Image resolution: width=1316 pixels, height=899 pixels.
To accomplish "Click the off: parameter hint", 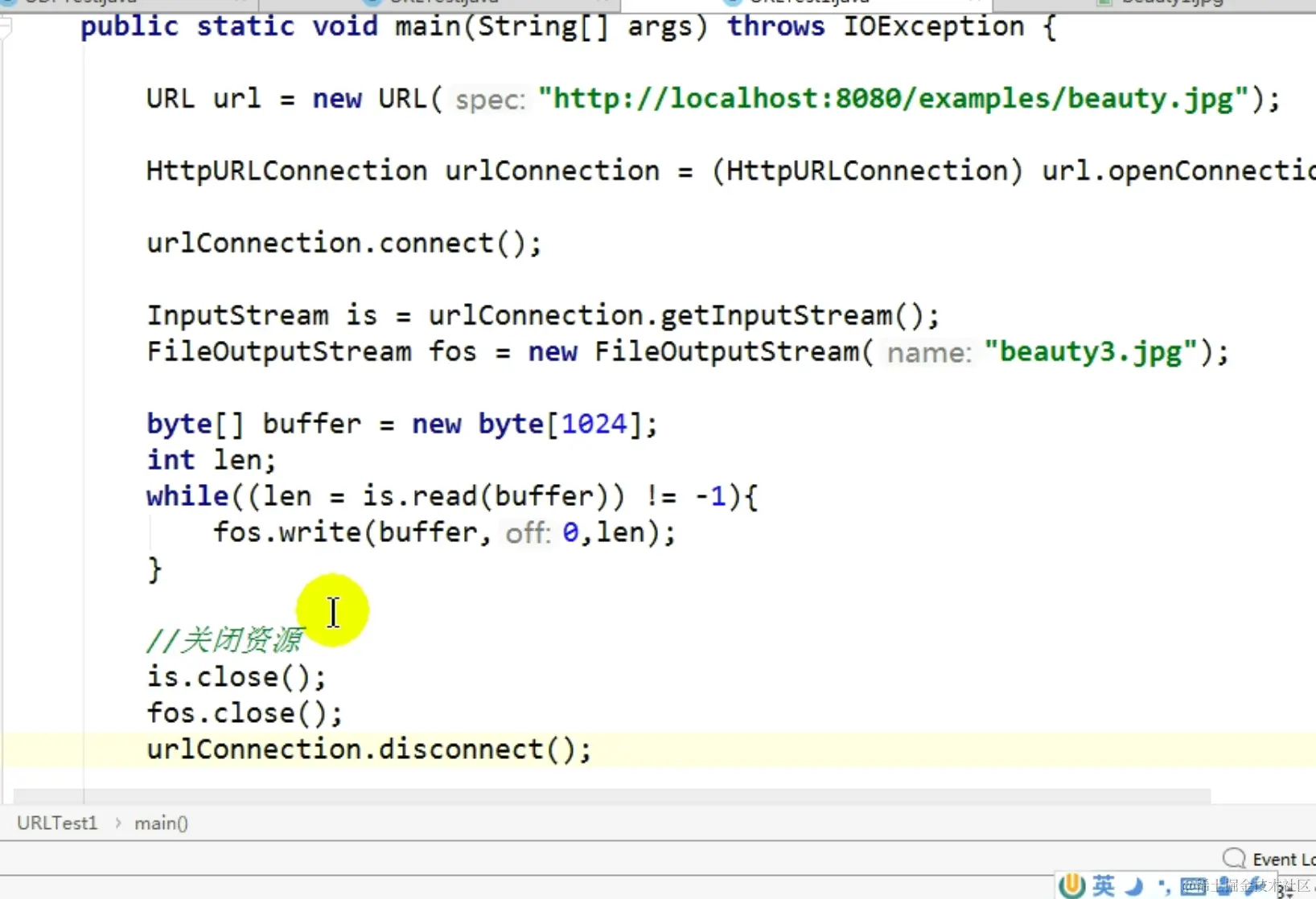I will pyautogui.click(x=528, y=533).
